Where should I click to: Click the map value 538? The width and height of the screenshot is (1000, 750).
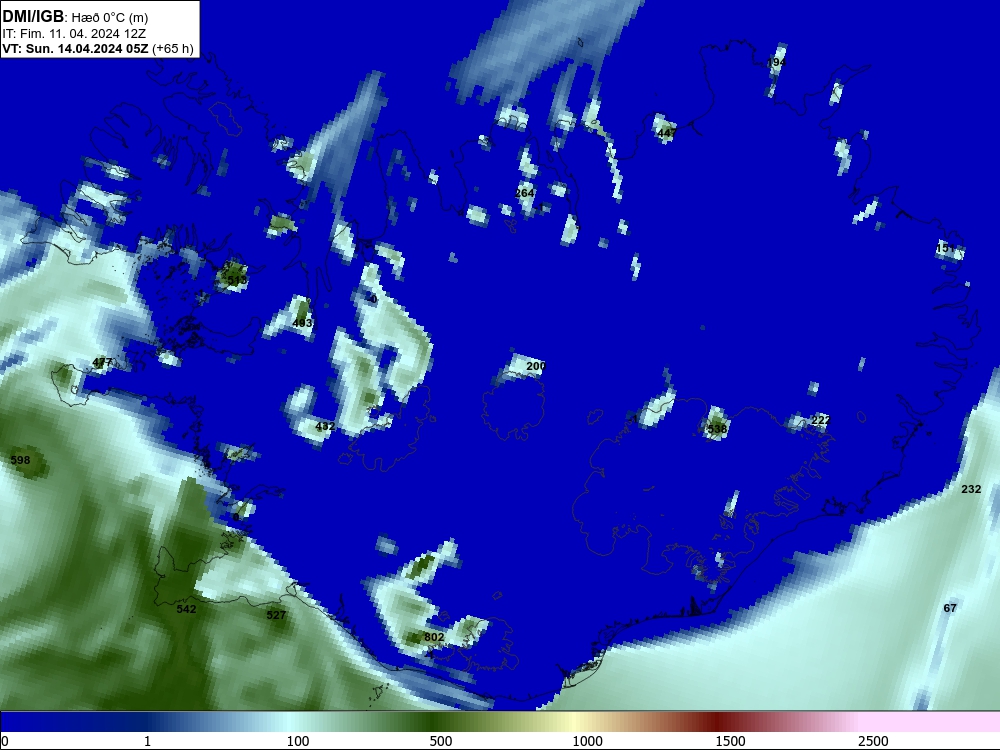717,429
